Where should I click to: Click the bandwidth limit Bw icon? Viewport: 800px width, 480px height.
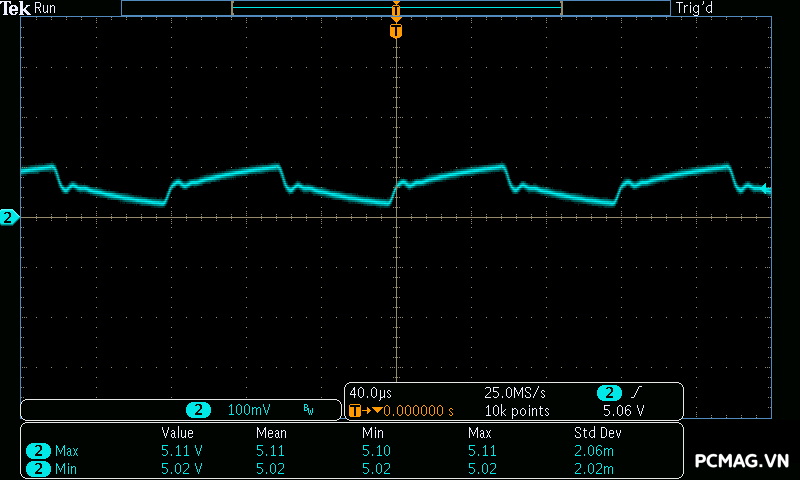tap(308, 410)
